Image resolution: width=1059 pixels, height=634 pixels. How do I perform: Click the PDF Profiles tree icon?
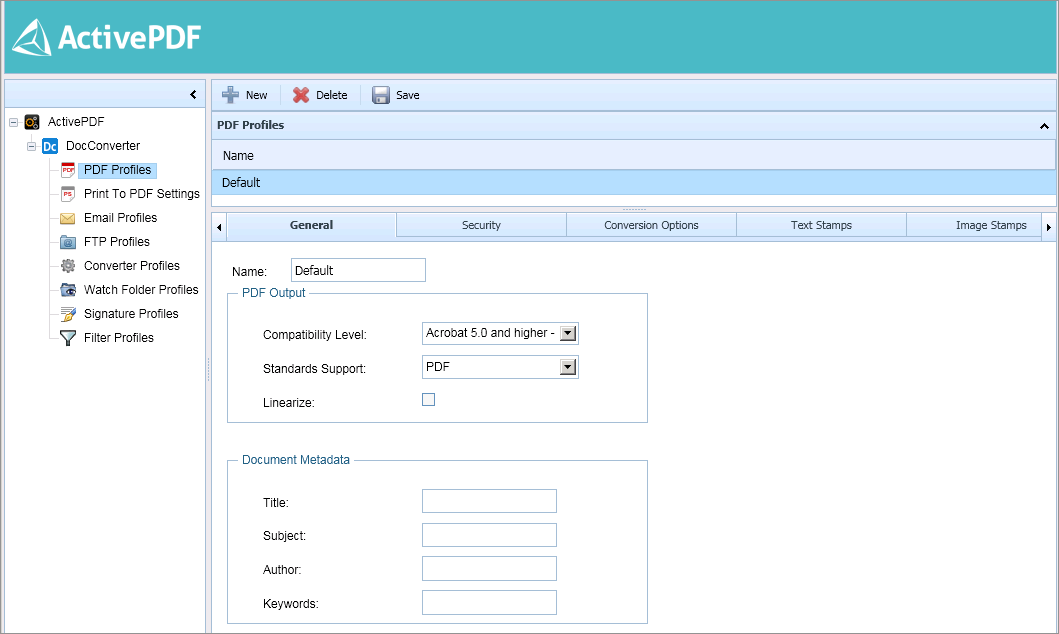pos(68,170)
